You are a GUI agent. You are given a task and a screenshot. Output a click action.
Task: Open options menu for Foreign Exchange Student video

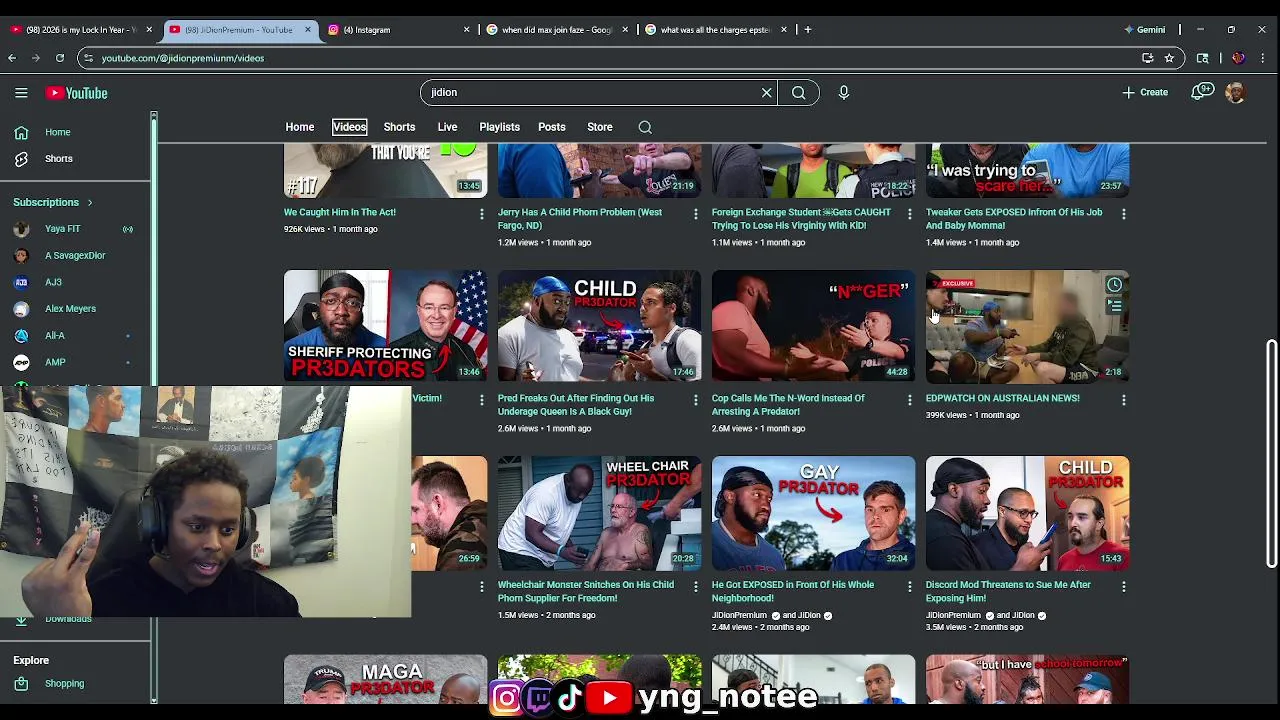click(x=909, y=214)
